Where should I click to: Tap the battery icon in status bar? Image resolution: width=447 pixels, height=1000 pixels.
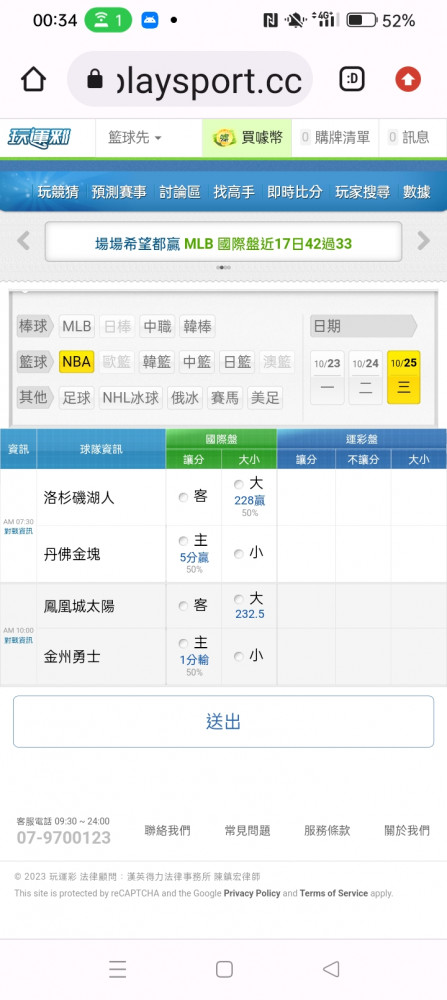tap(362, 20)
